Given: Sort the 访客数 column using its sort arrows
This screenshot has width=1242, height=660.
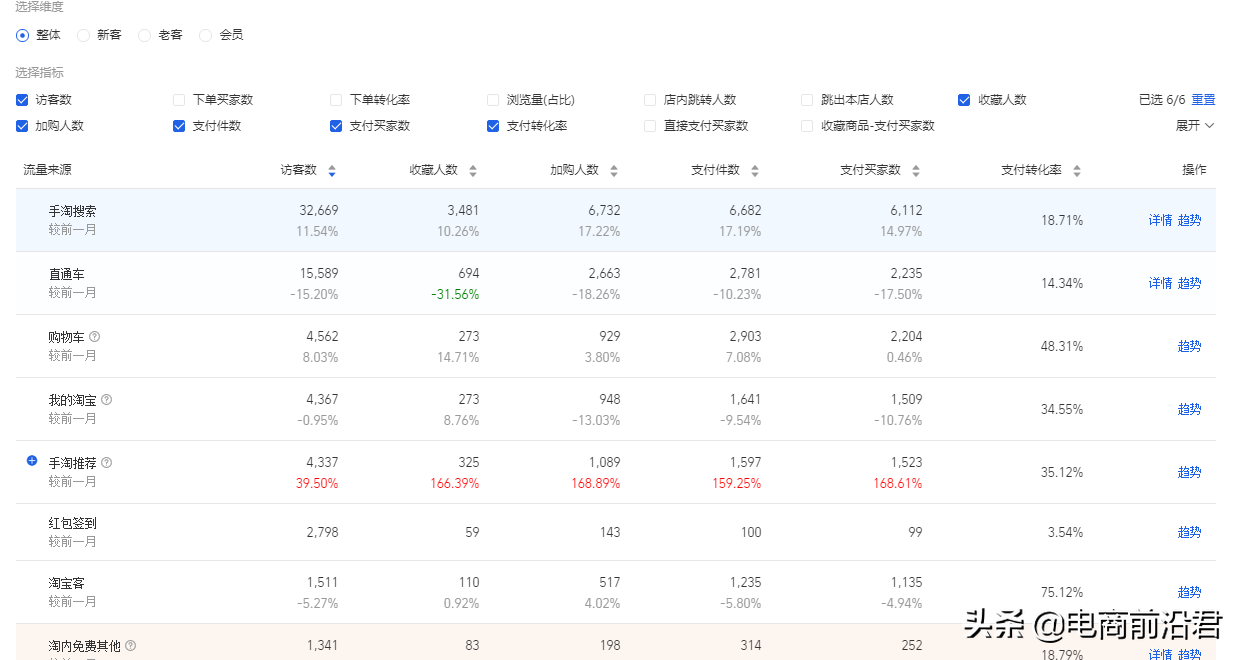Looking at the screenshot, I should click(331, 170).
